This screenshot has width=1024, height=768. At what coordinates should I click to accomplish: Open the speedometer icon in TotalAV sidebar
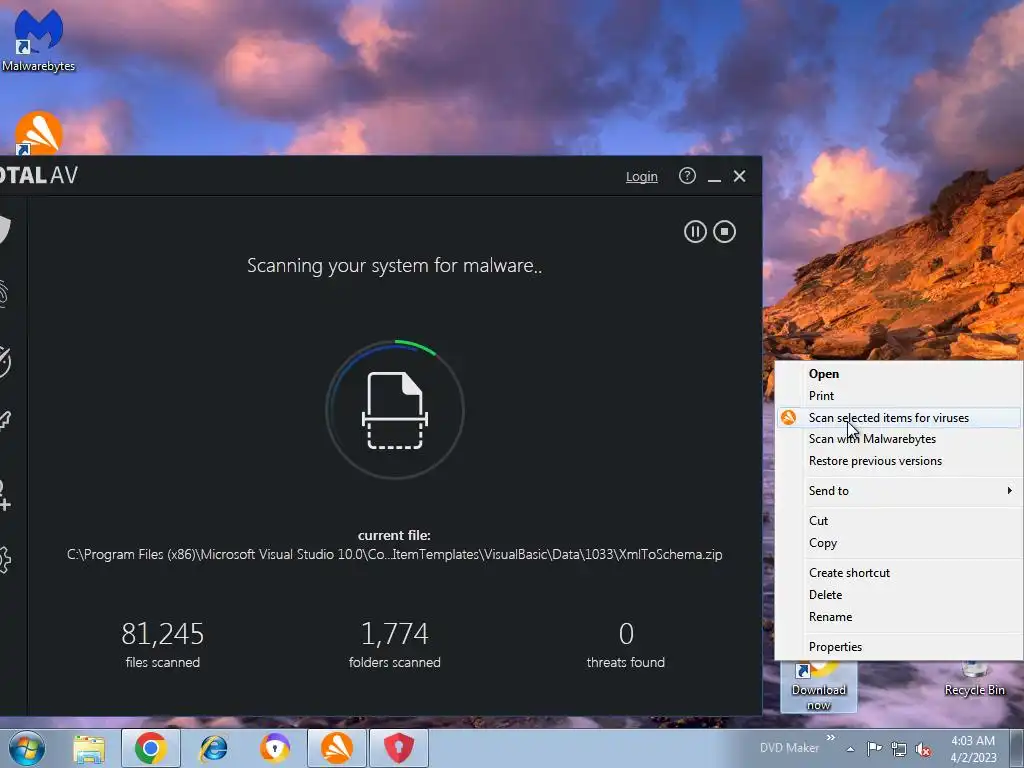[4, 361]
